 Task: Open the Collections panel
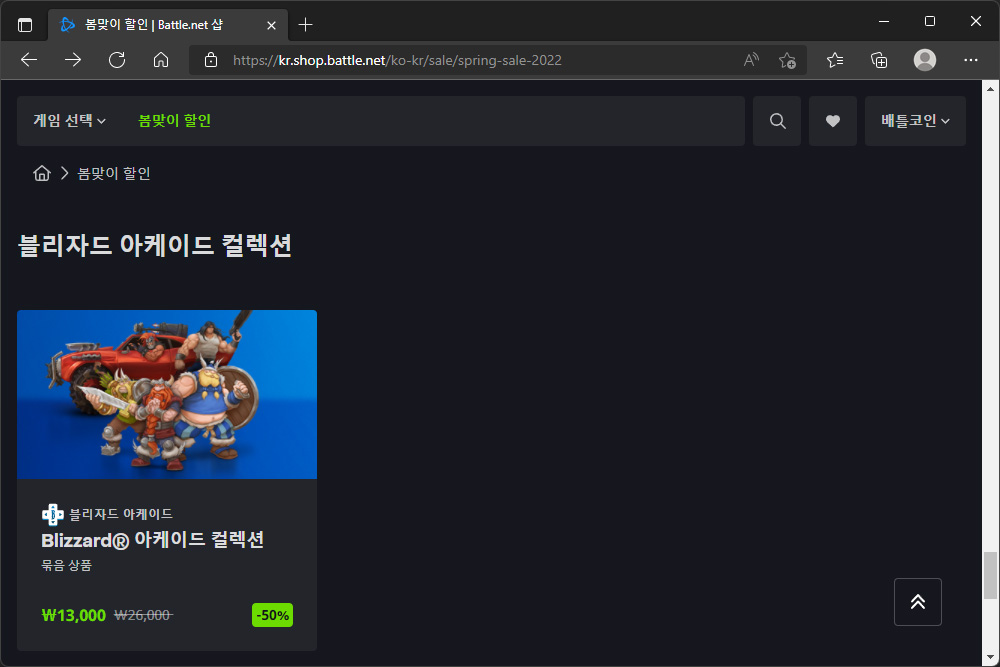(x=879, y=60)
